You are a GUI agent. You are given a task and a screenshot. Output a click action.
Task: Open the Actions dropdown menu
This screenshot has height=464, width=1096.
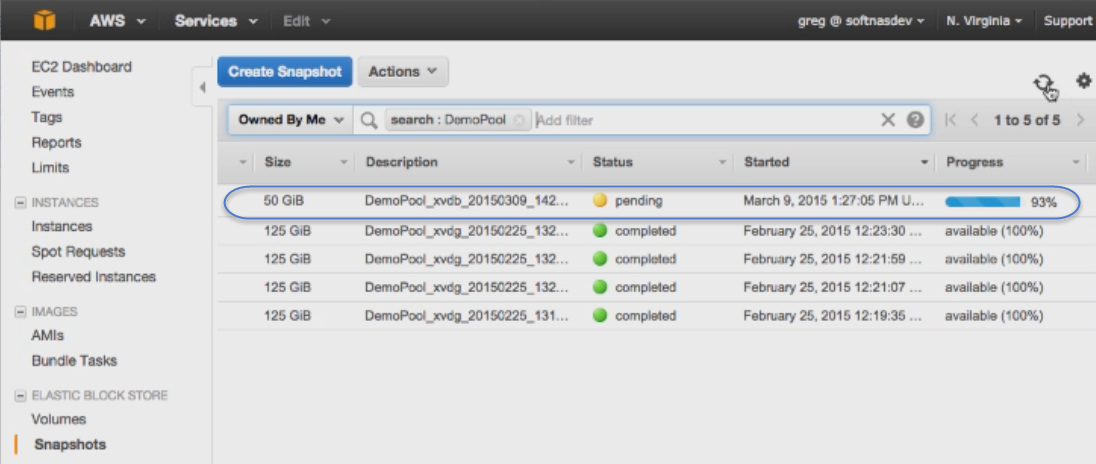click(x=403, y=72)
